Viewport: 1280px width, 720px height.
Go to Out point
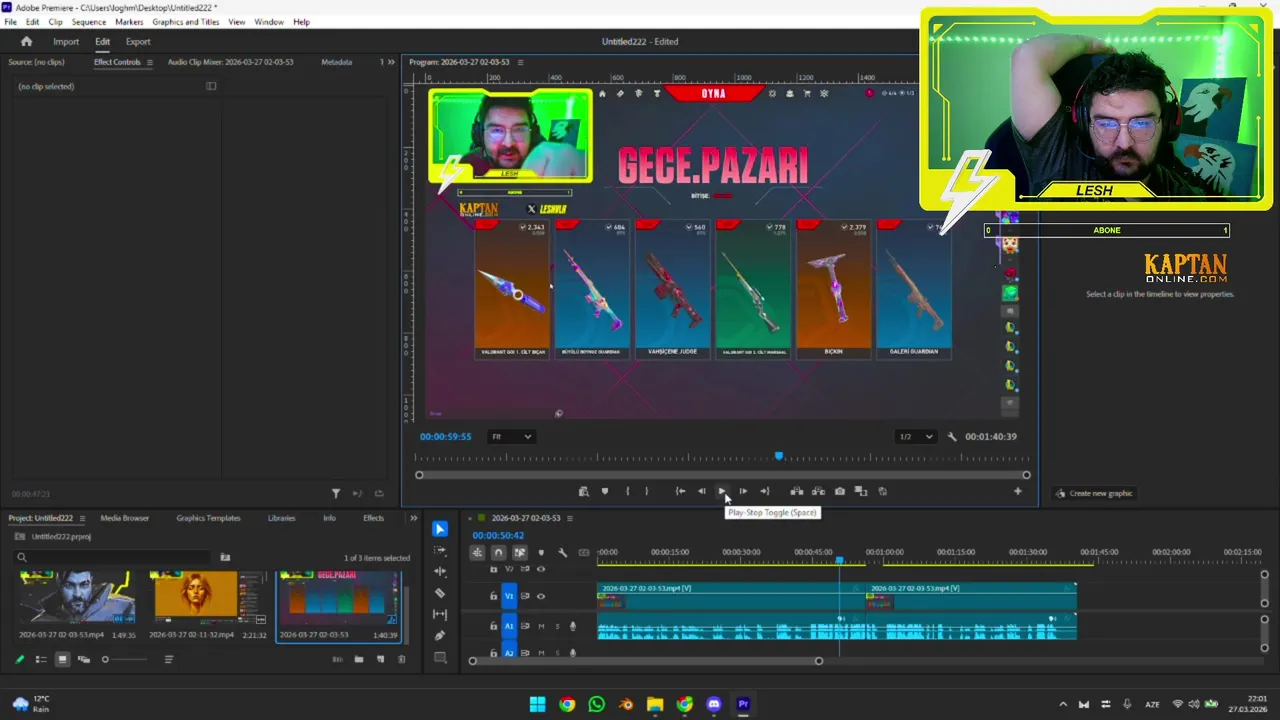point(765,491)
